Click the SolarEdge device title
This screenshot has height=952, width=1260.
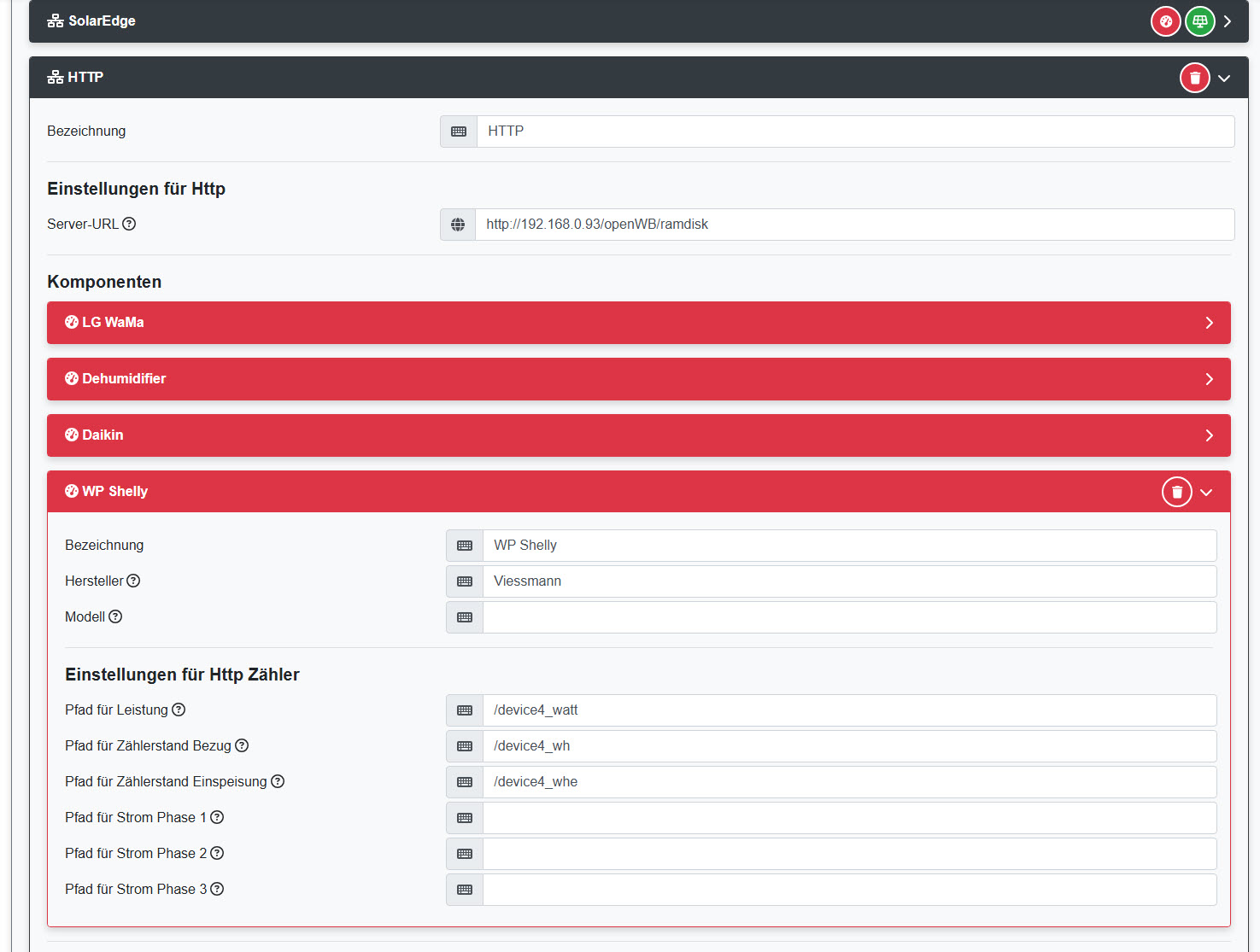click(102, 21)
